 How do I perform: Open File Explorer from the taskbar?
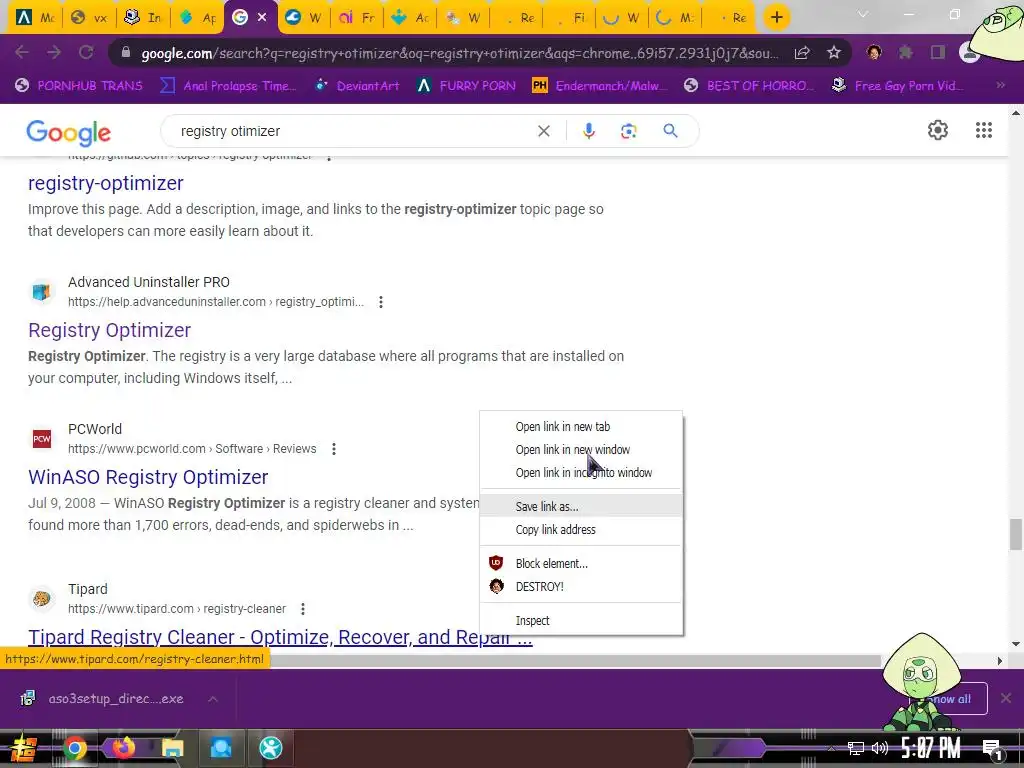(x=172, y=748)
